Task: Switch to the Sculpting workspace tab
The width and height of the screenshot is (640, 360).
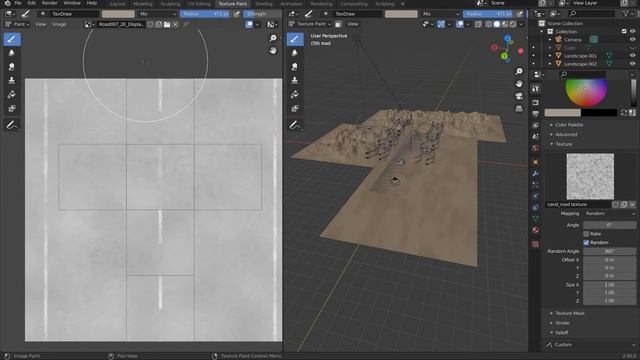Action: [170, 4]
